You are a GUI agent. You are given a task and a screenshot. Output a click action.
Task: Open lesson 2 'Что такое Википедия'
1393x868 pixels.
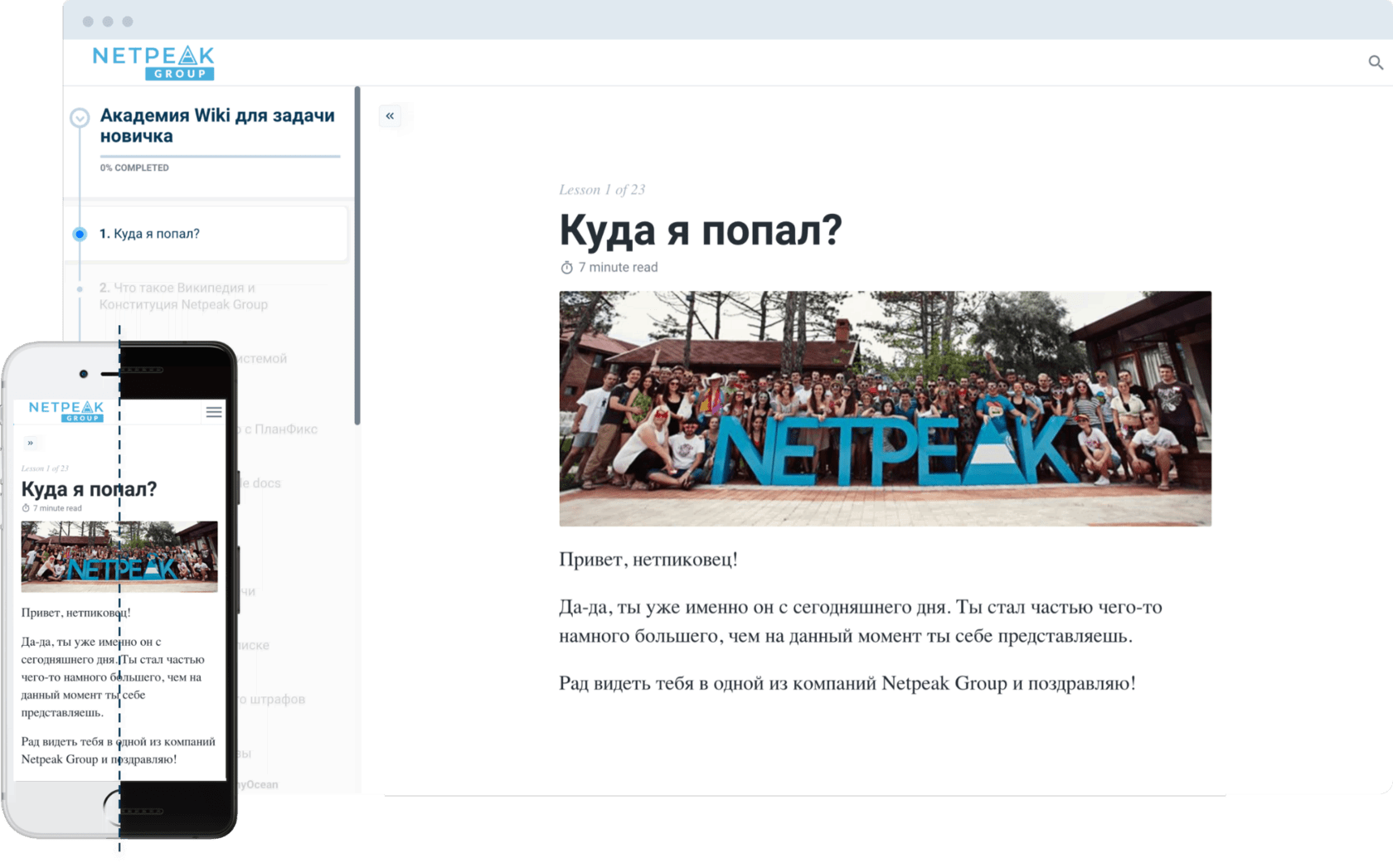click(183, 296)
